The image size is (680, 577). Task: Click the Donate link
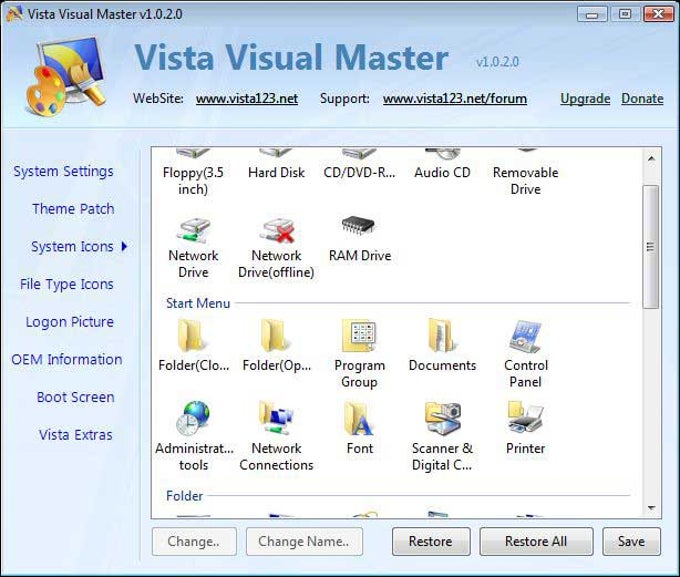(x=642, y=99)
